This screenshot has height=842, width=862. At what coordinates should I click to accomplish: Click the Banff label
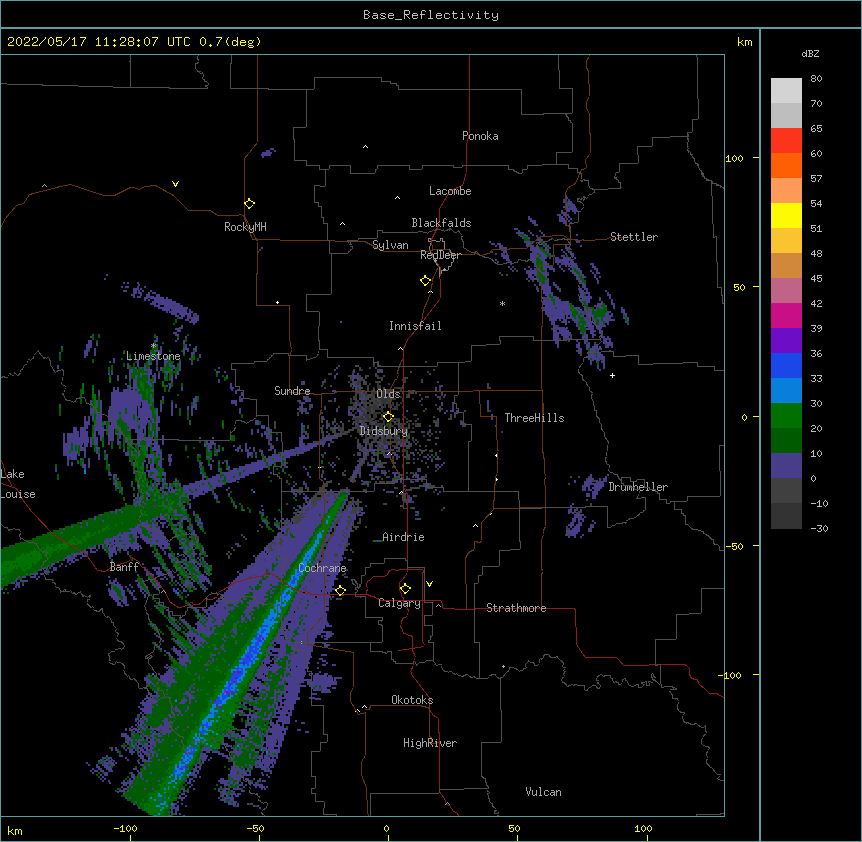[x=124, y=567]
